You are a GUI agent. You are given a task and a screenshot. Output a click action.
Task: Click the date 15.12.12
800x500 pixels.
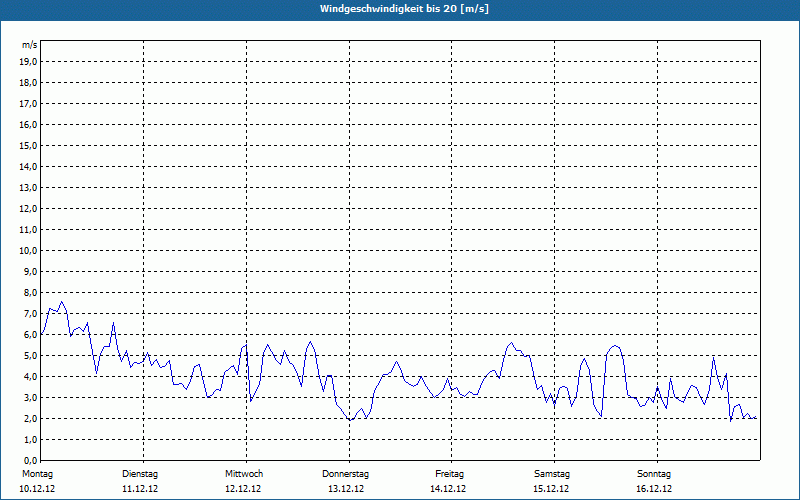point(551,489)
